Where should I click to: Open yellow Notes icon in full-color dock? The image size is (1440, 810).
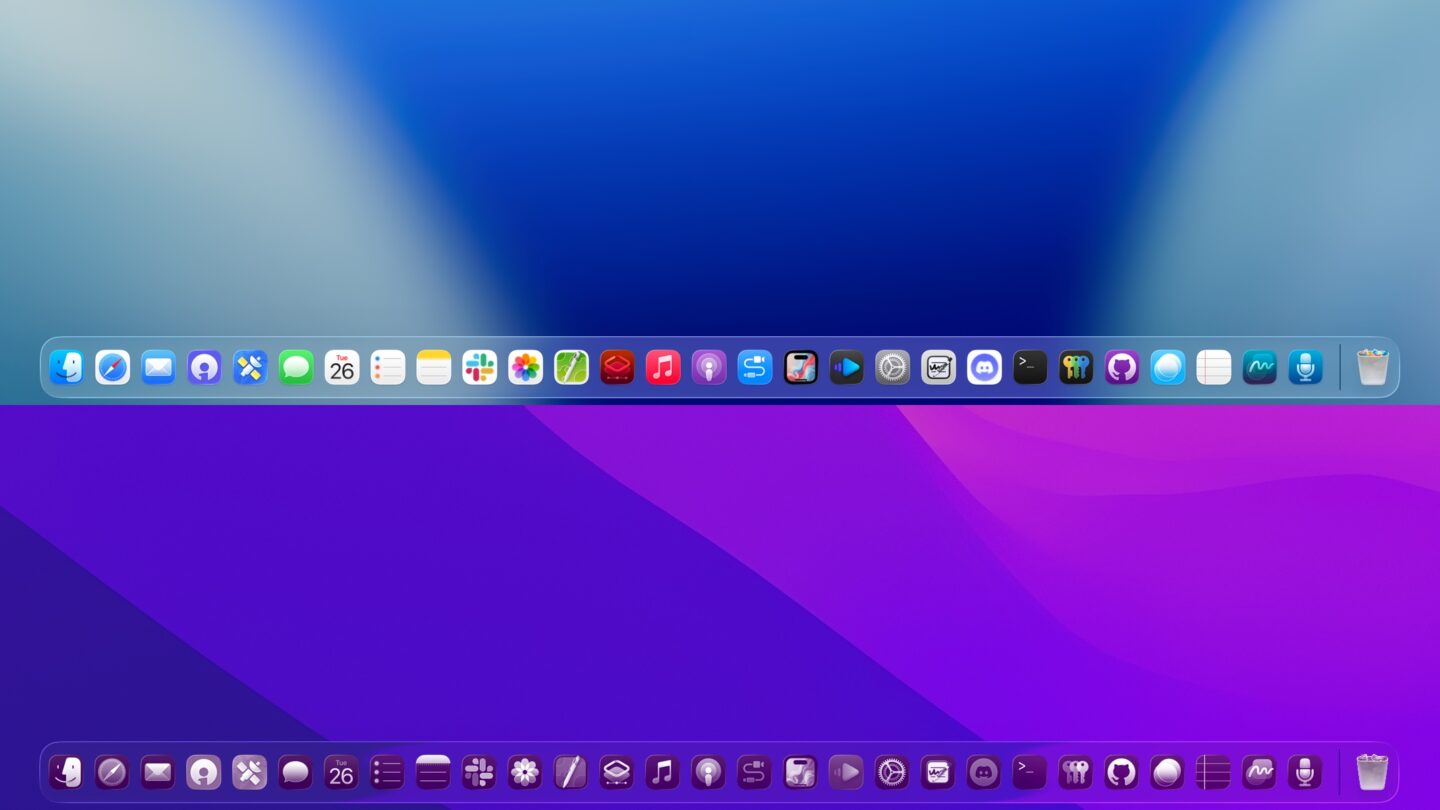[434, 367]
